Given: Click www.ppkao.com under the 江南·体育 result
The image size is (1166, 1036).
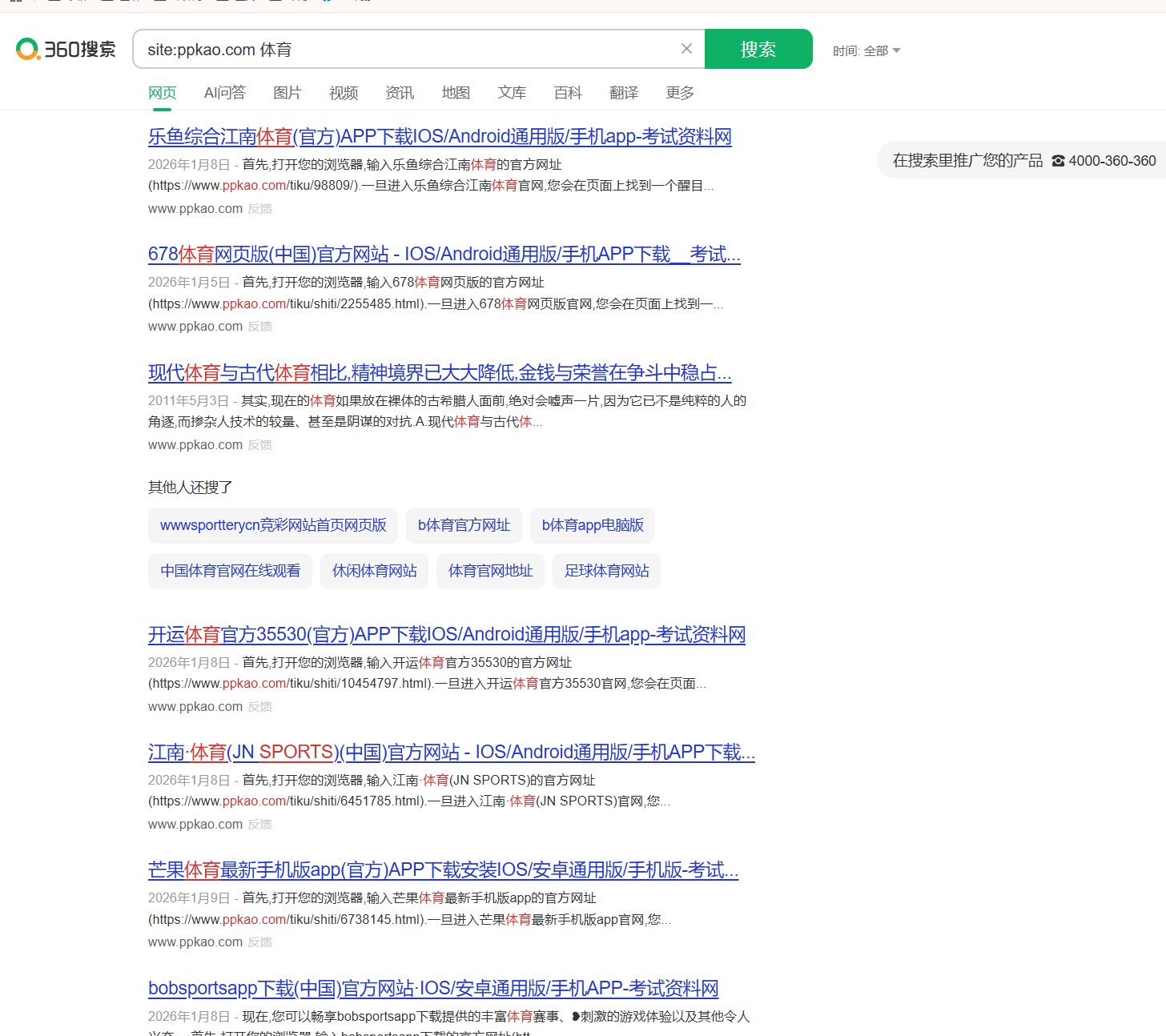Looking at the screenshot, I should click(x=195, y=825).
